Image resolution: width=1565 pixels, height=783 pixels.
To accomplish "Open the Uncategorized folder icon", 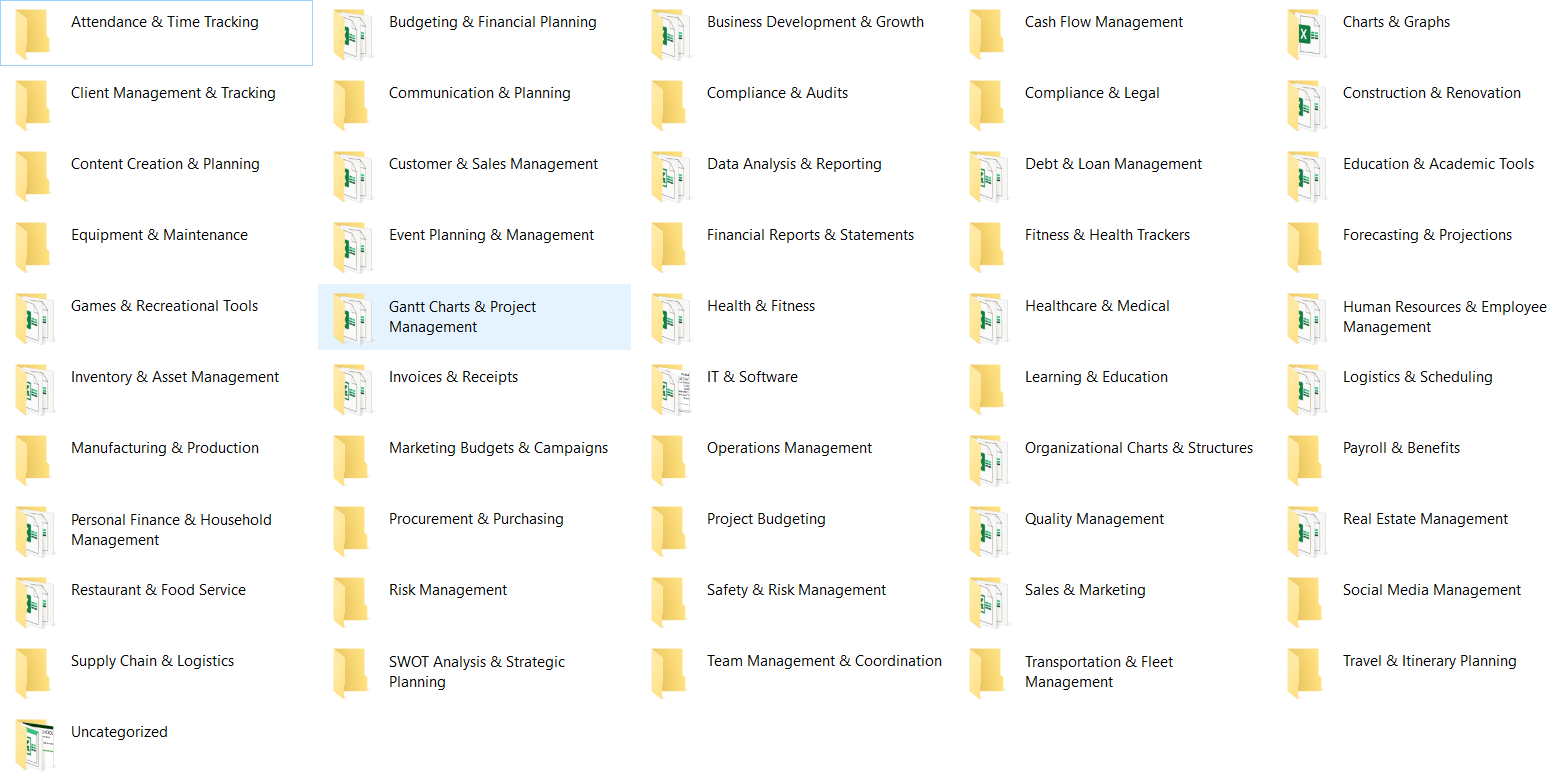I will pos(33,744).
